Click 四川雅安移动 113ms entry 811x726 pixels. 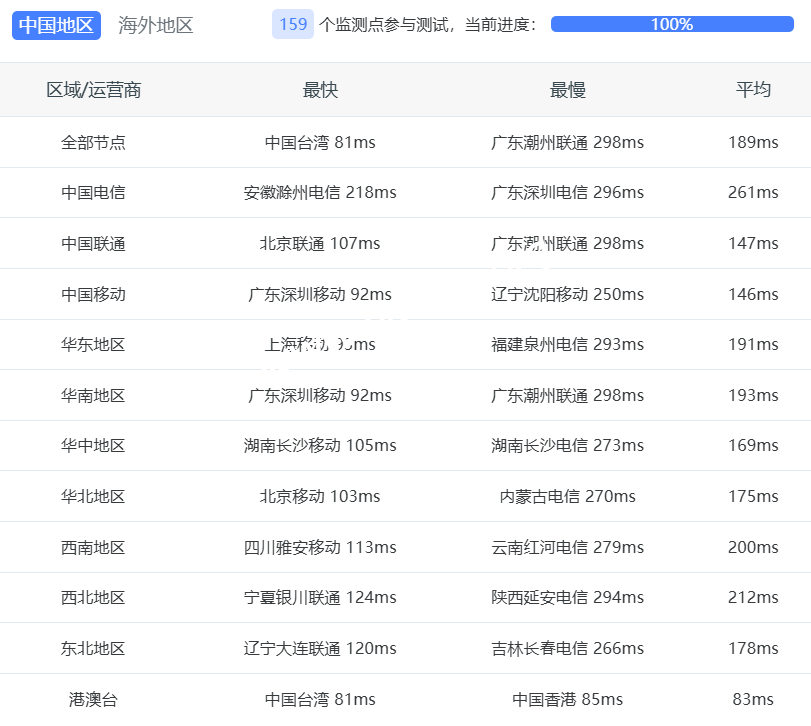click(x=320, y=548)
